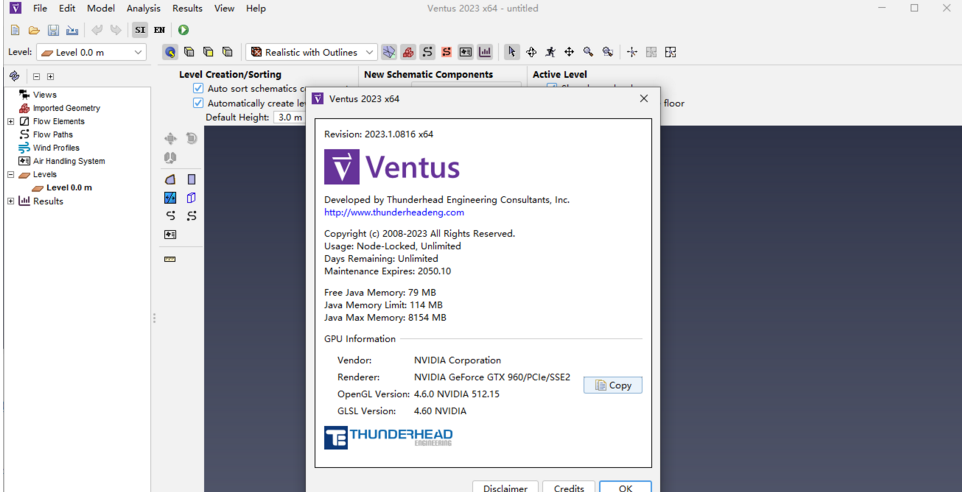The image size is (962, 492).
Task: Collapse all tree nodes with minus icon
Action: coord(37,77)
